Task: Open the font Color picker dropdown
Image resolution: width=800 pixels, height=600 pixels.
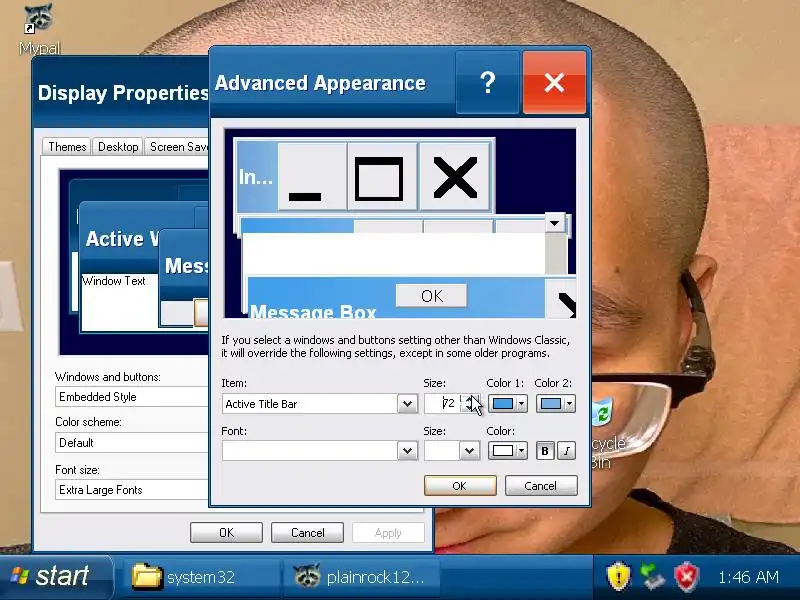Action: [x=508, y=451]
